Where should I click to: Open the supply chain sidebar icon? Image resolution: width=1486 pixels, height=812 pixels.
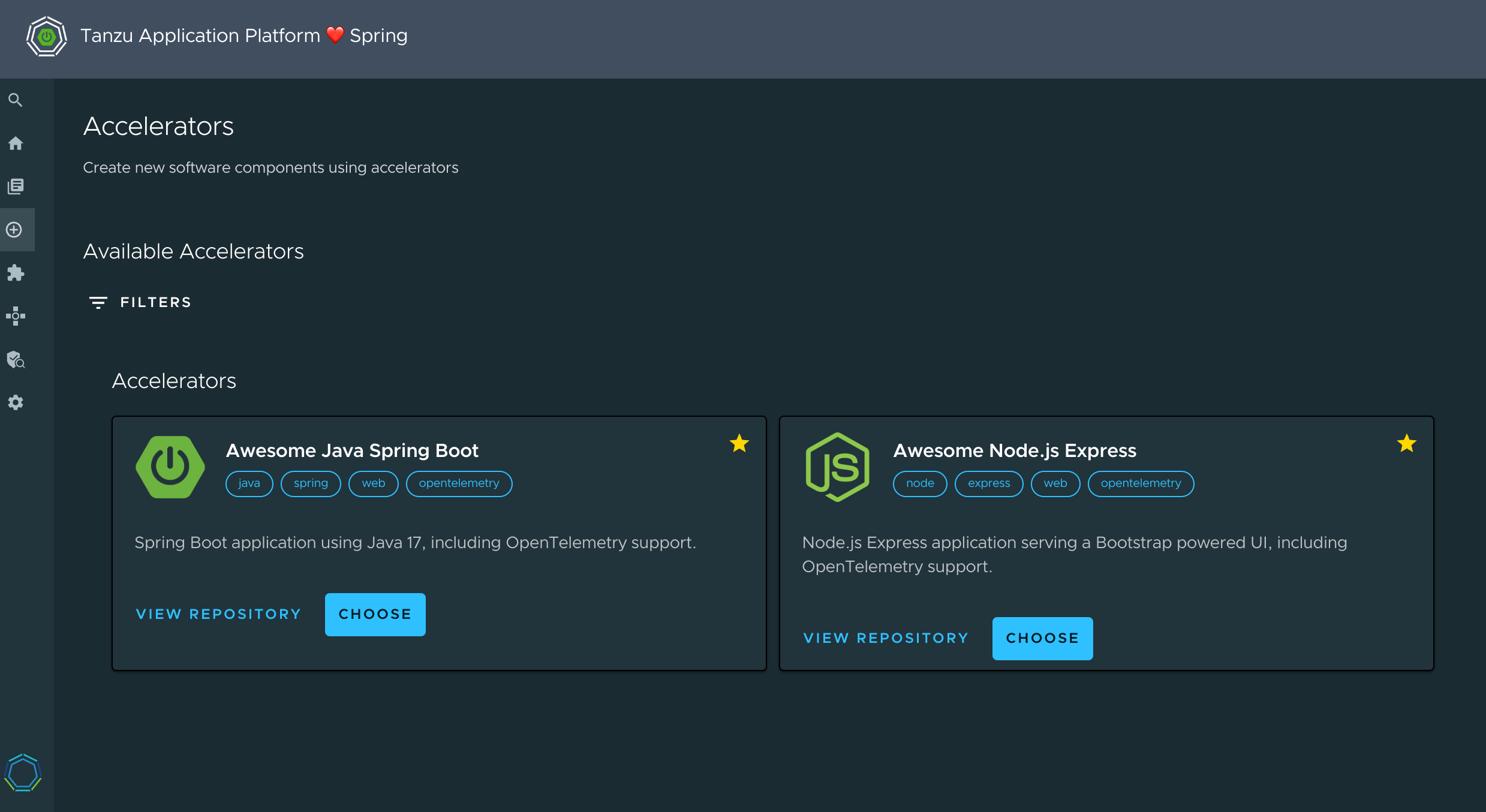(16, 316)
